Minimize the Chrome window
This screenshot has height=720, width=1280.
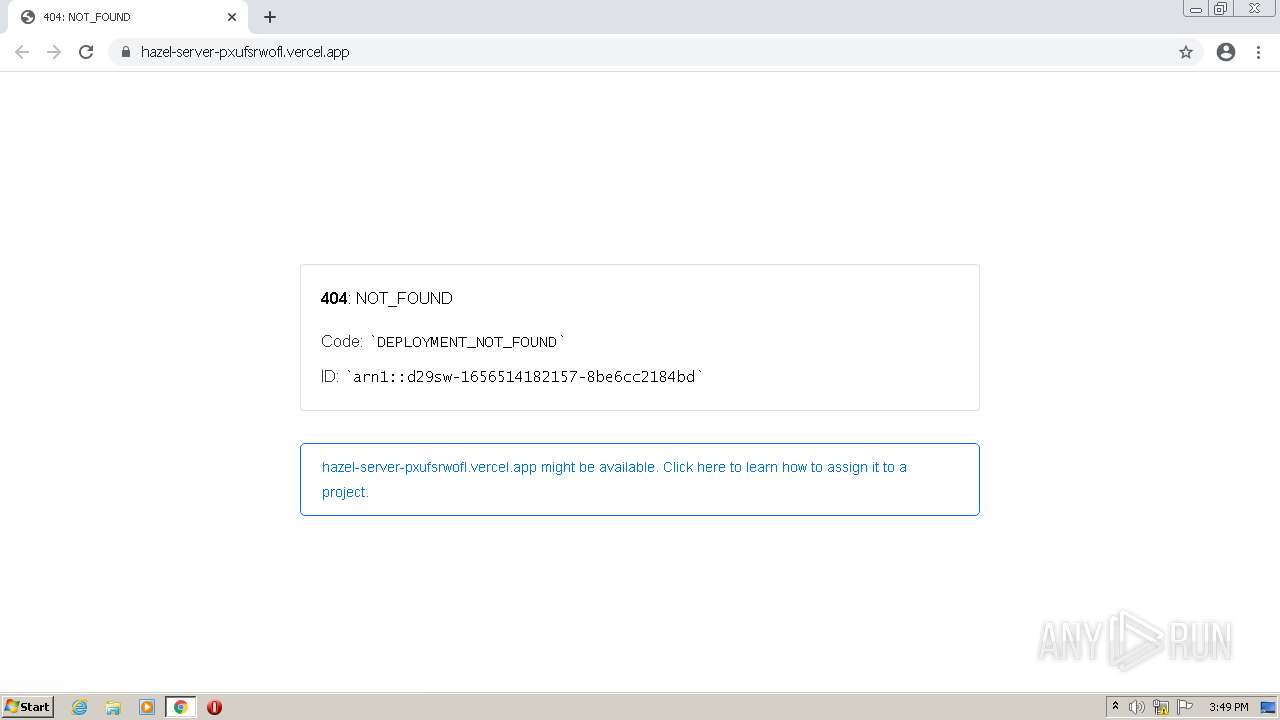(x=1196, y=9)
